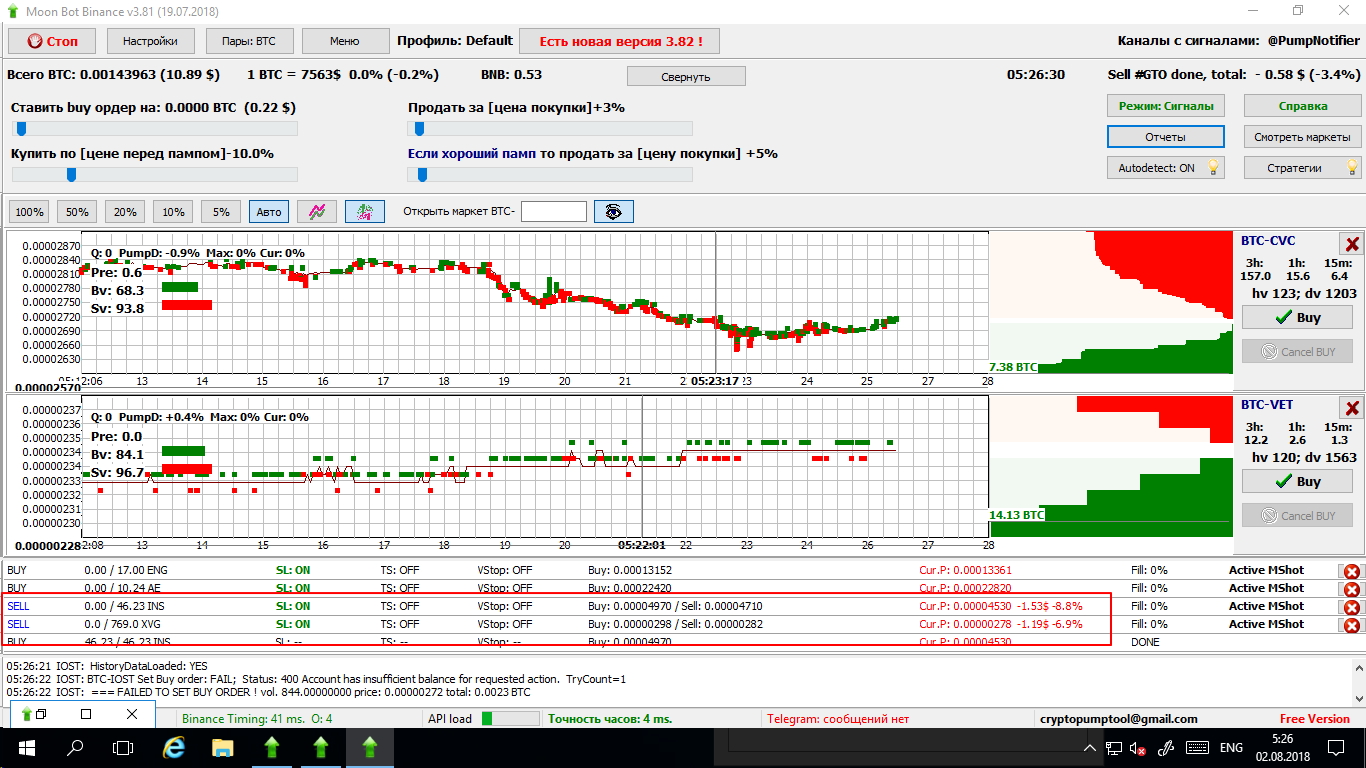Launch Internet Explorer from the taskbar
The height and width of the screenshot is (768, 1366).
click(174, 747)
